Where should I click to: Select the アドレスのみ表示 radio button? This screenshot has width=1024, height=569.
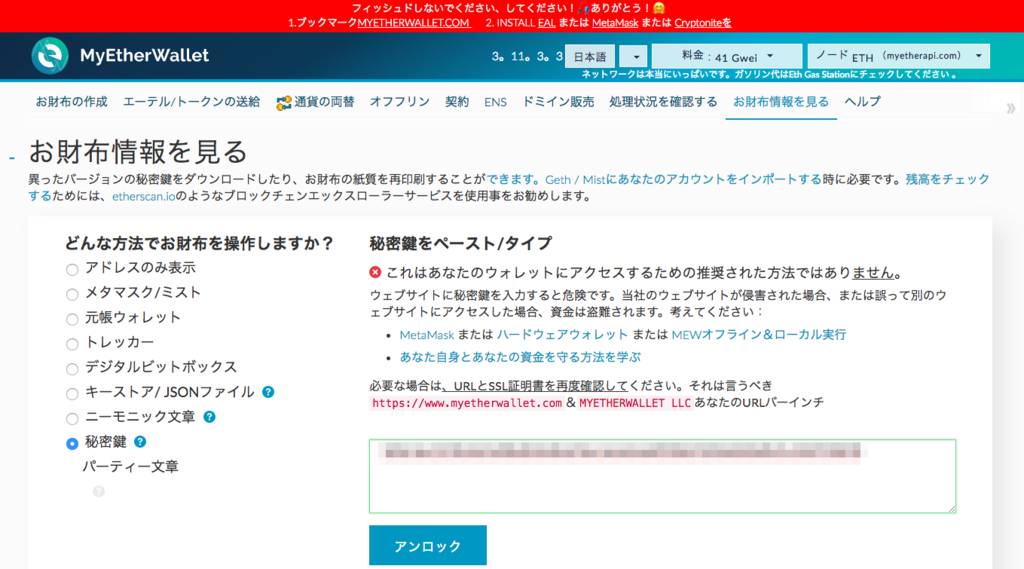coord(72,269)
